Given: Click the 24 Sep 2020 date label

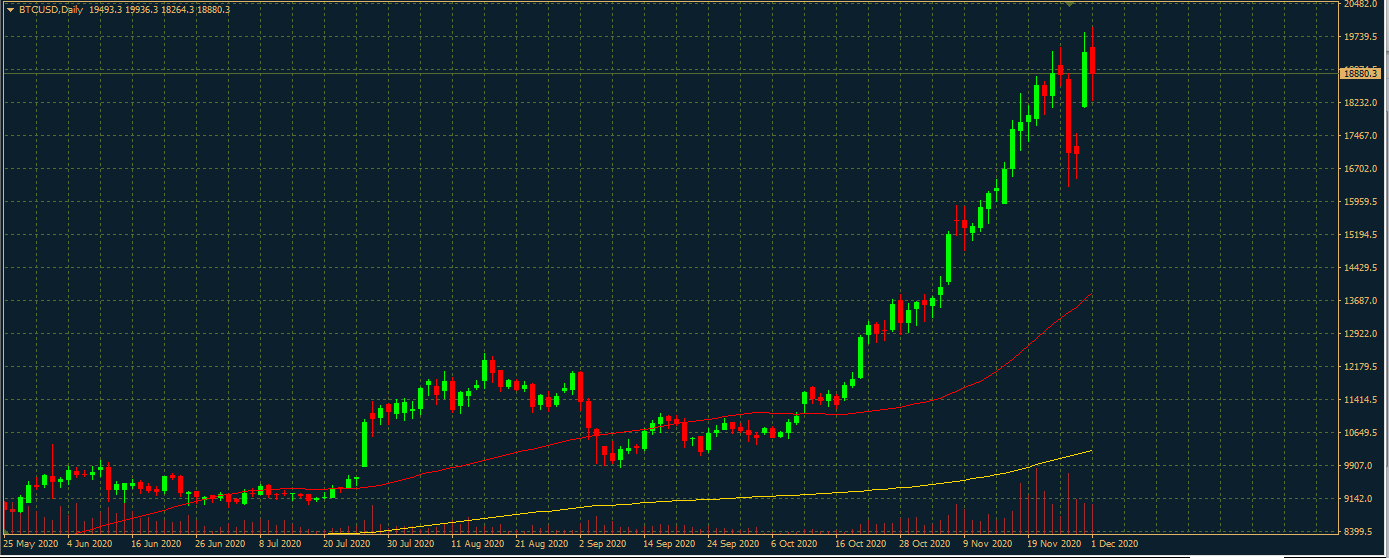Looking at the screenshot, I should pyautogui.click(x=733, y=545).
